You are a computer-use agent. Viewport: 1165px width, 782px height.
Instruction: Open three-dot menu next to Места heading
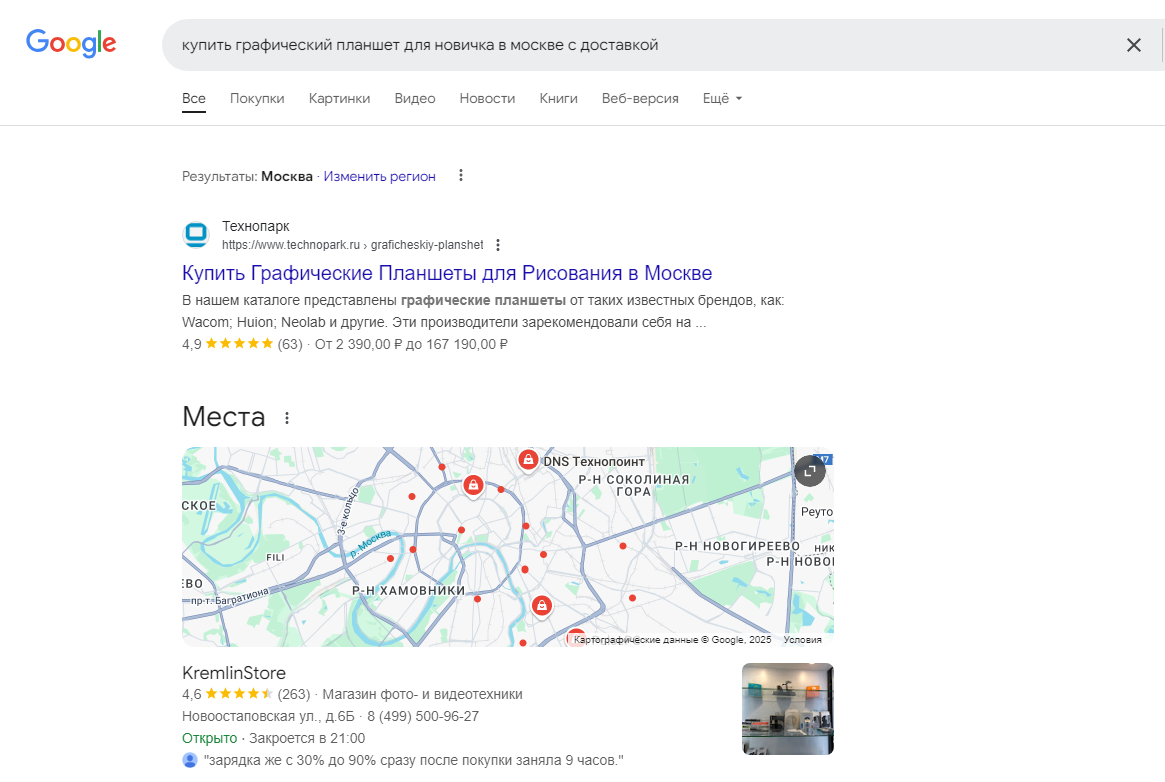click(x=287, y=418)
